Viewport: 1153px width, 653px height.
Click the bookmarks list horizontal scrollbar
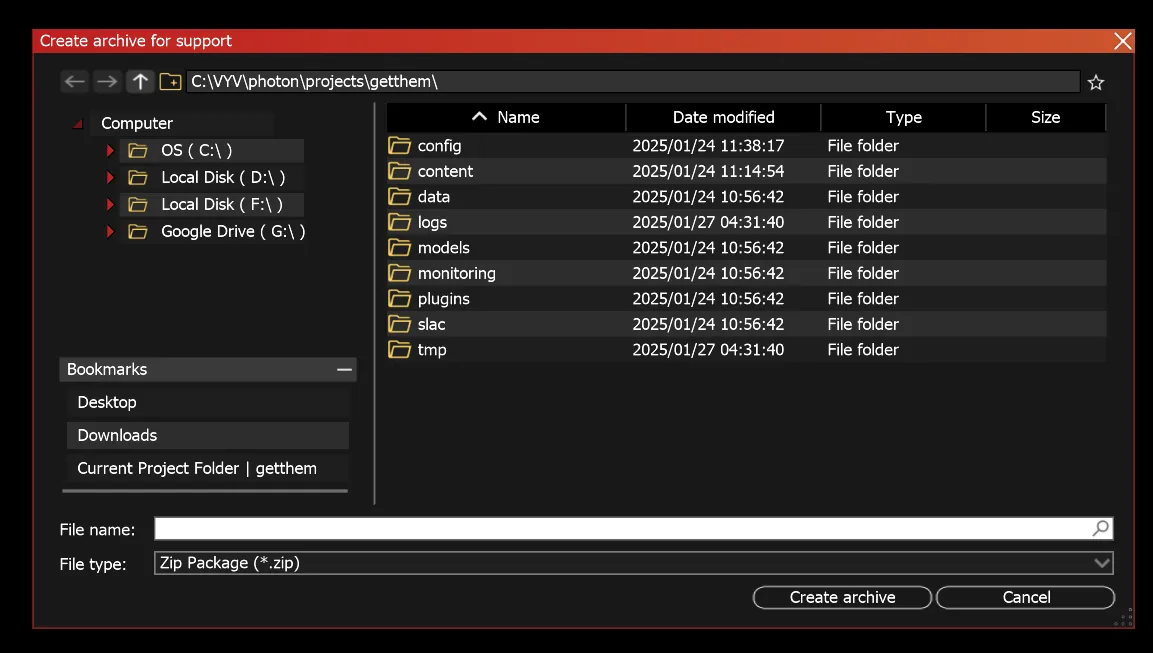(205, 490)
